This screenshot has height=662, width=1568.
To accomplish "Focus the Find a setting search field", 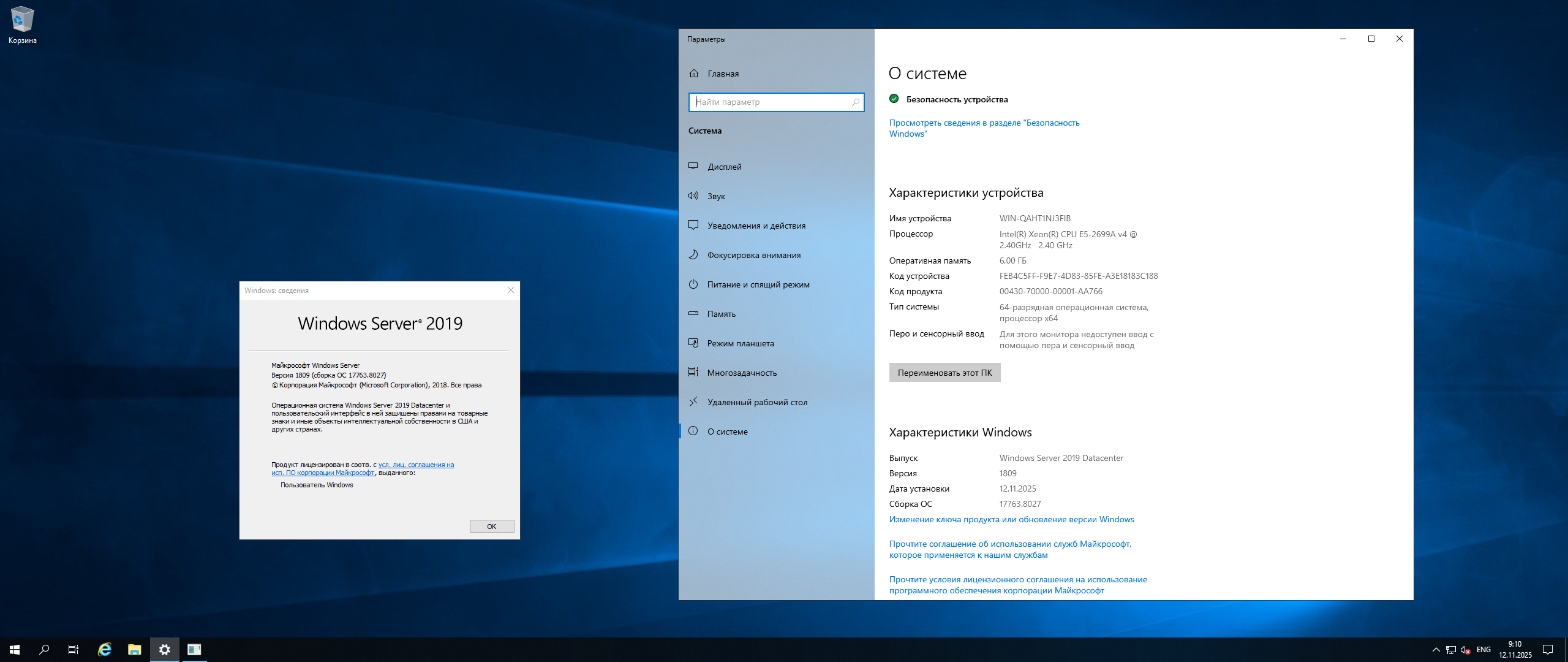I will coord(772,102).
